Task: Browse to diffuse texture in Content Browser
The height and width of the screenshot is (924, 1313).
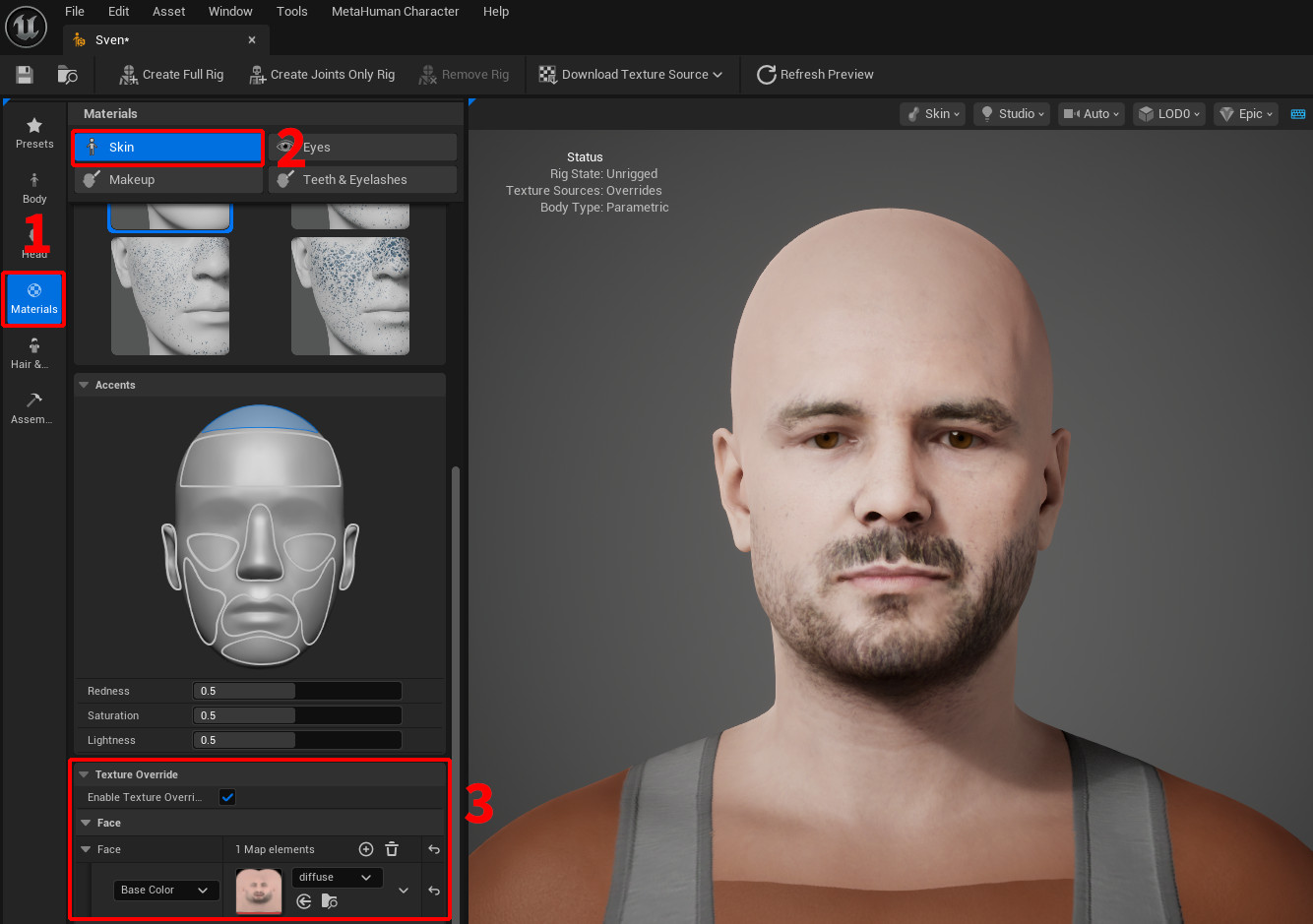Action: pyautogui.click(x=330, y=901)
